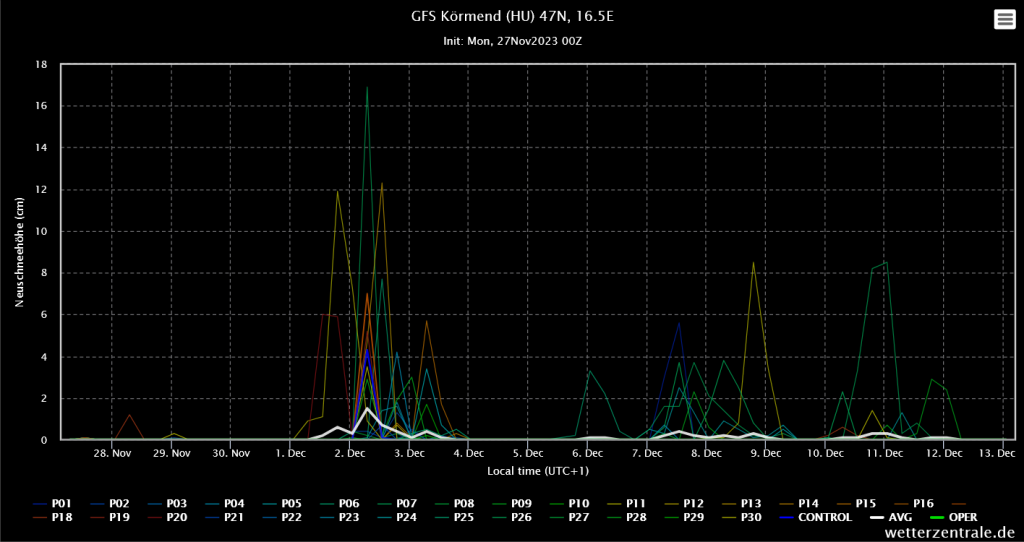Image resolution: width=1024 pixels, height=542 pixels.
Task: Toggle legend entry P21
Action: click(234, 517)
